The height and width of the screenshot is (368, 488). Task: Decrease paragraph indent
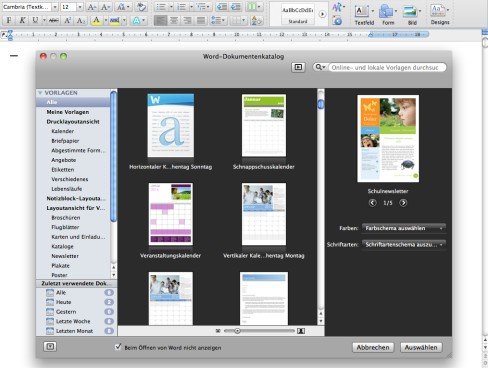click(222, 7)
